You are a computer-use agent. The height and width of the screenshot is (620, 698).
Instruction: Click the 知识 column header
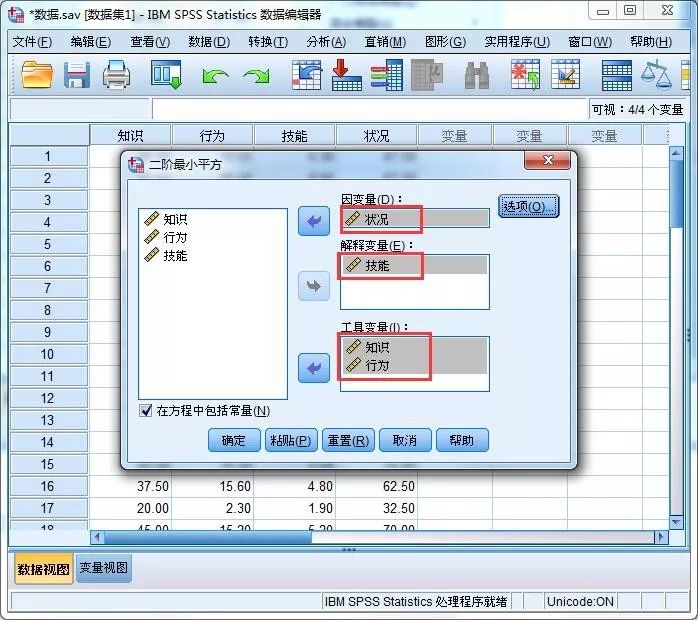(x=130, y=135)
